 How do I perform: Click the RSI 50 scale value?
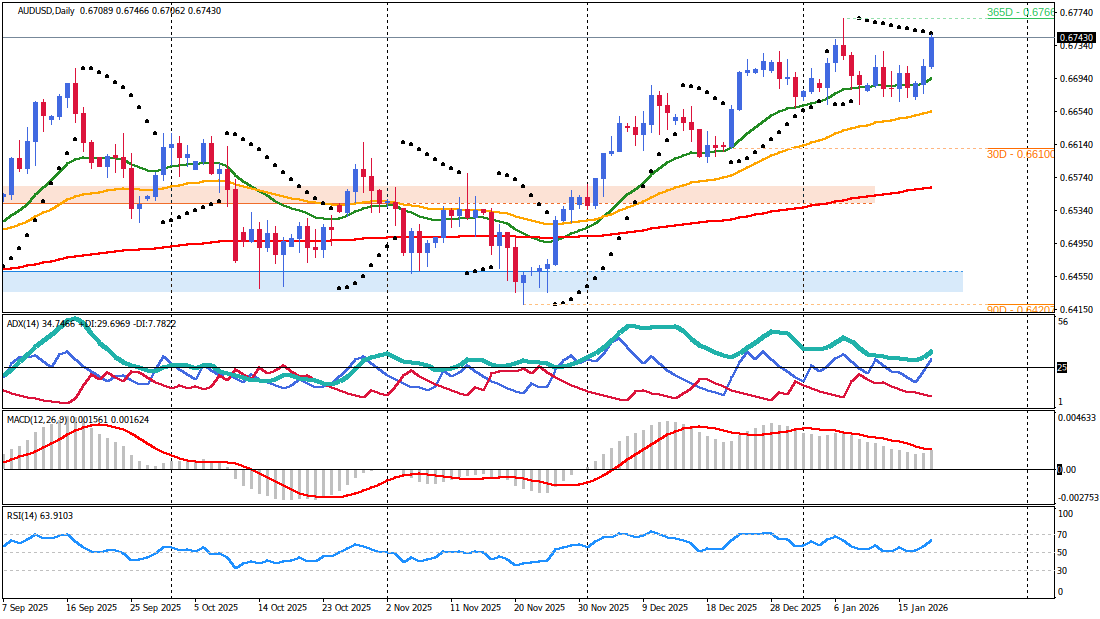(1062, 553)
